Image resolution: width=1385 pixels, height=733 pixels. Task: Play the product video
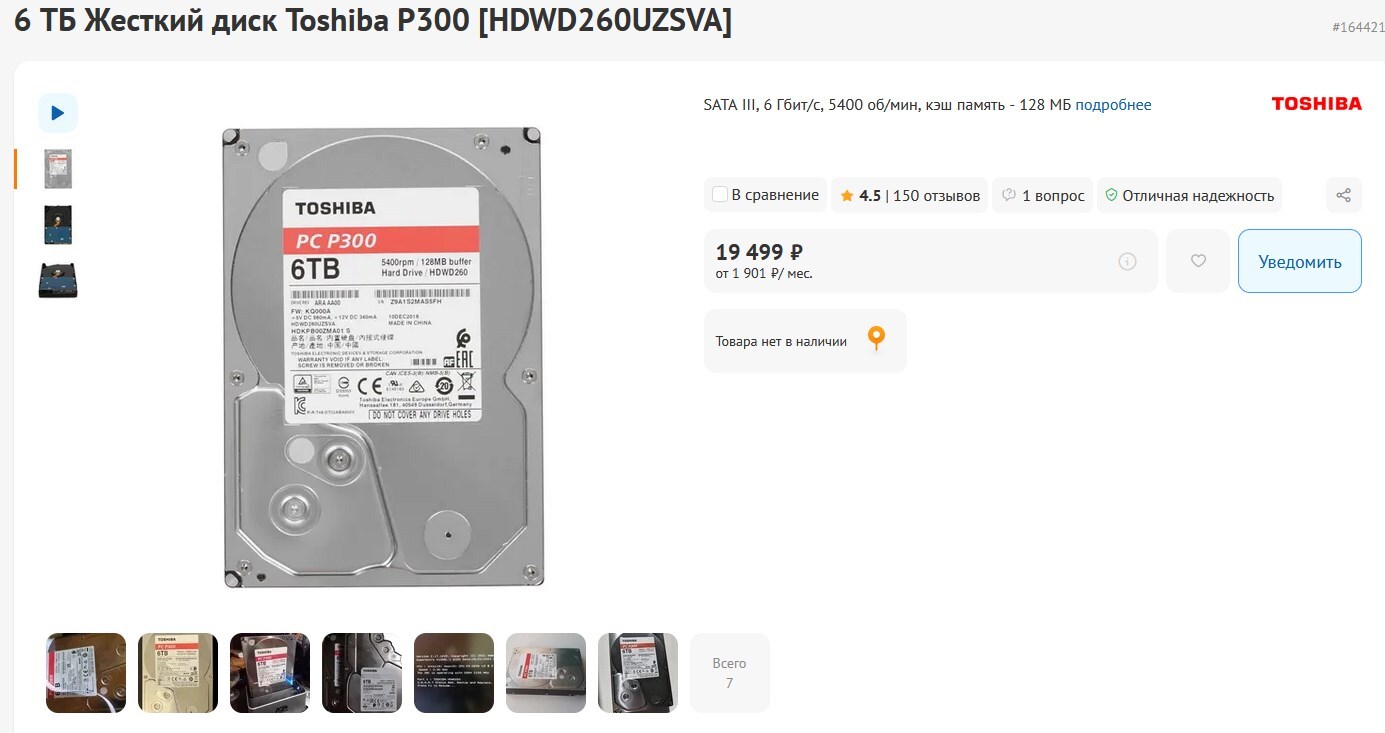[x=58, y=113]
